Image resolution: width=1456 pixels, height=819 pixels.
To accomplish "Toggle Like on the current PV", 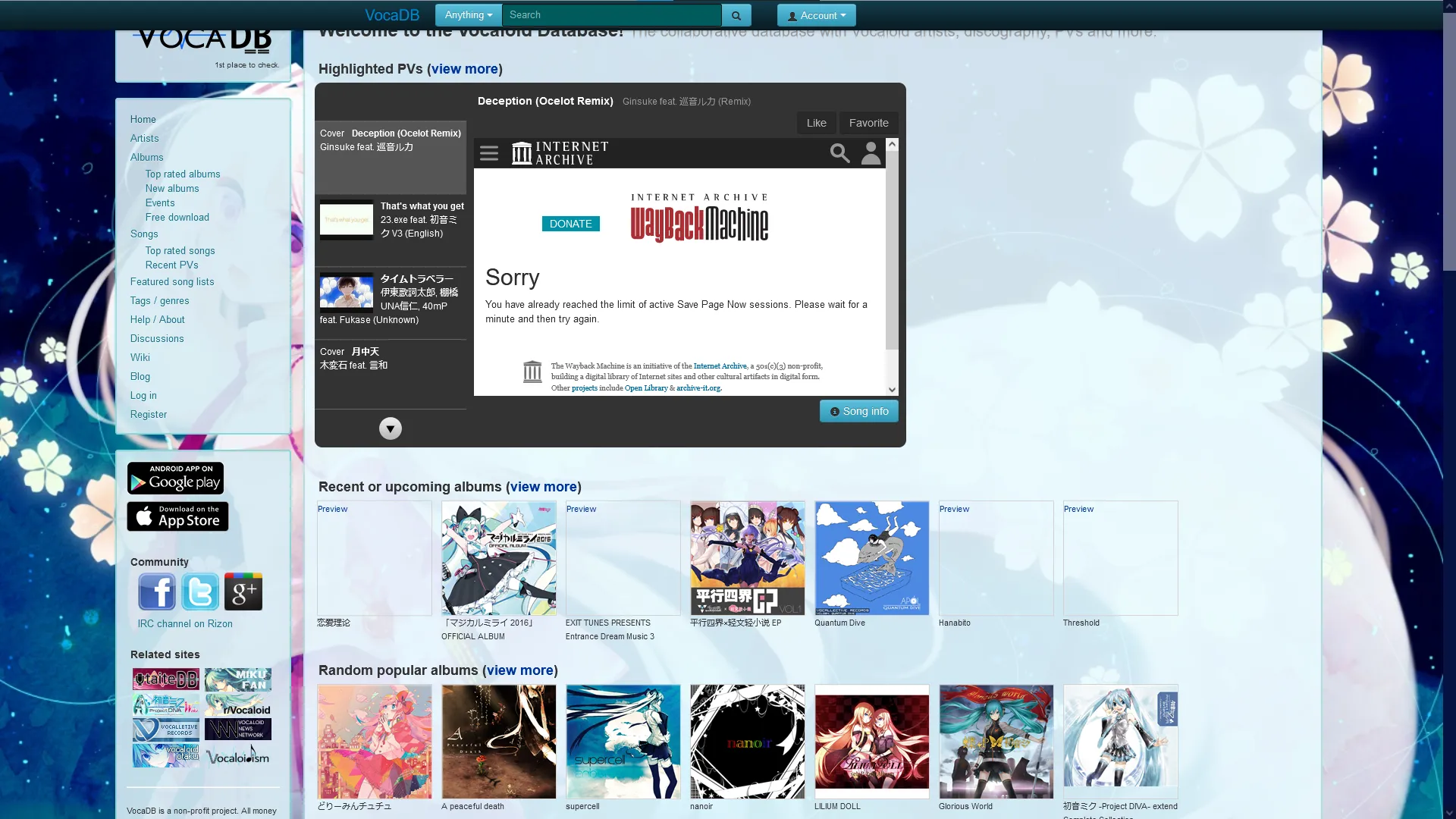I will pos(816,123).
